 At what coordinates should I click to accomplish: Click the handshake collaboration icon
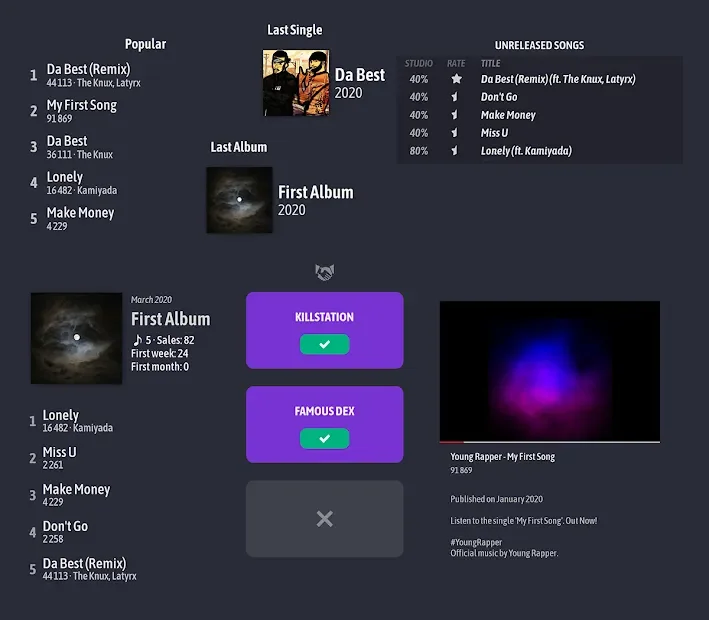[x=324, y=272]
